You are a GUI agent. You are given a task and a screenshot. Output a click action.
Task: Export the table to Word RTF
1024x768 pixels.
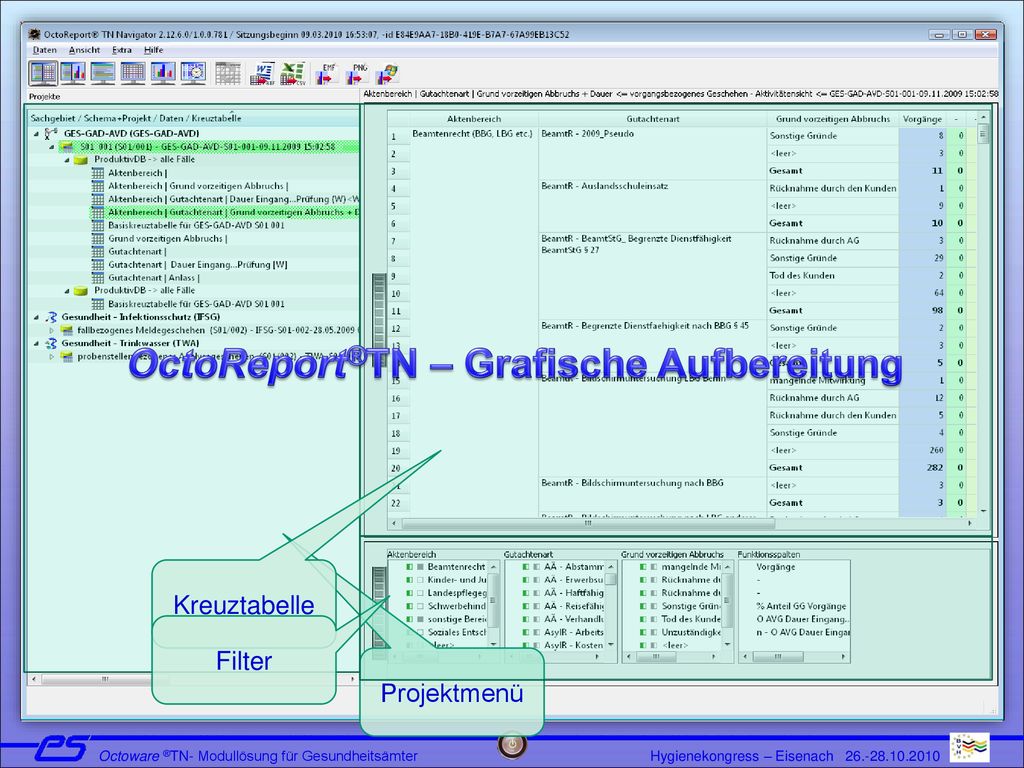(x=263, y=74)
